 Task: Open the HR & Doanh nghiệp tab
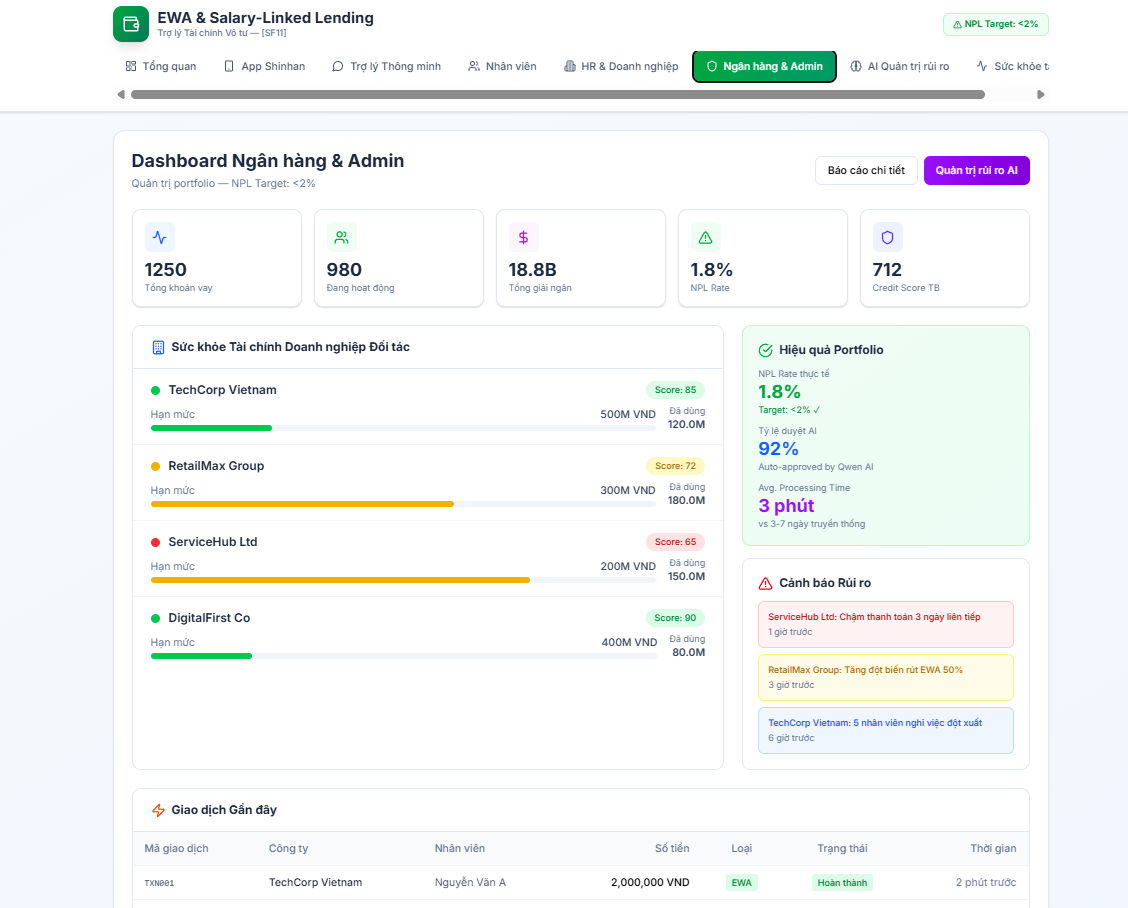[621, 66]
